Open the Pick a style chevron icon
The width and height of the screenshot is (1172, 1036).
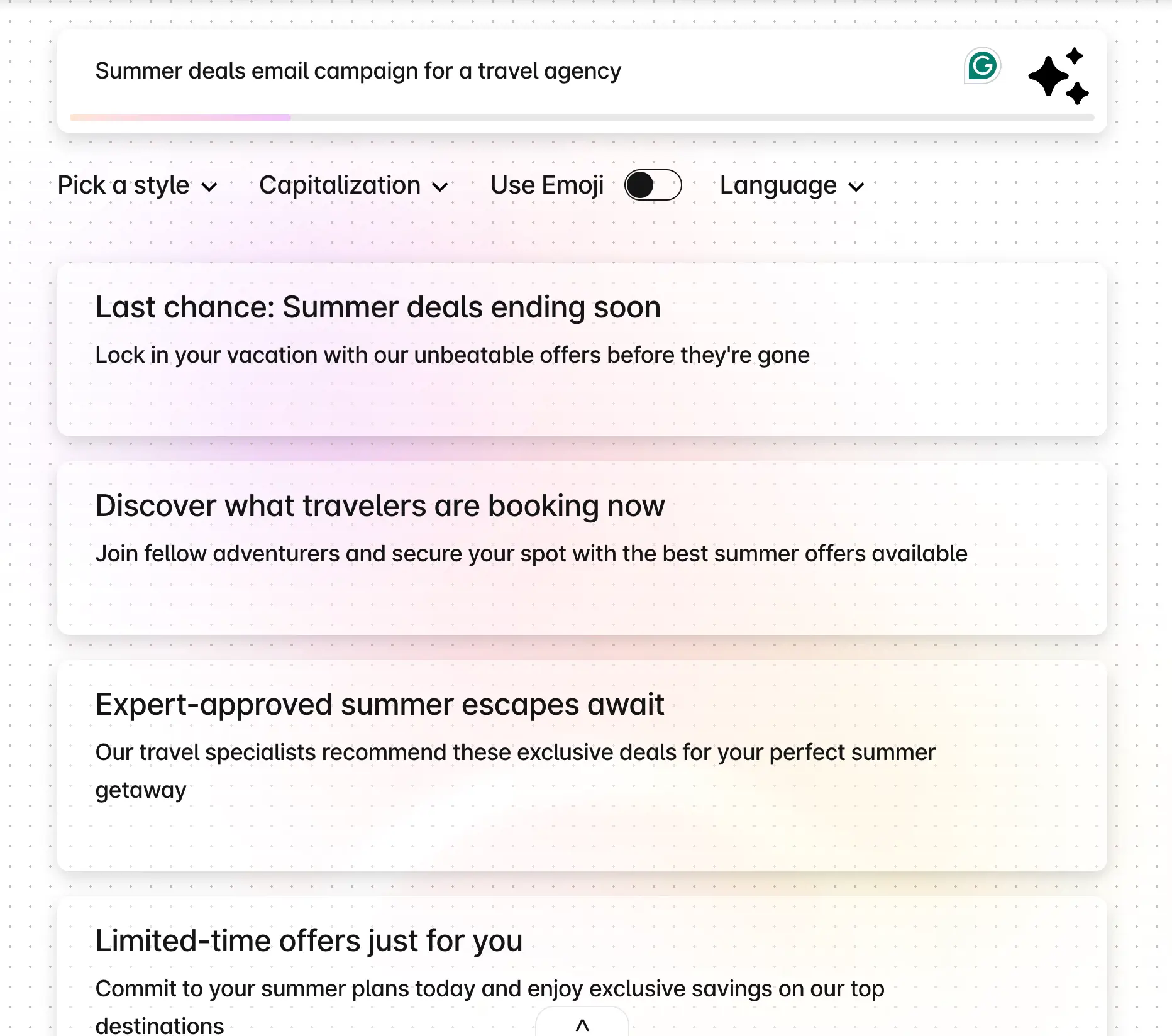click(x=210, y=186)
